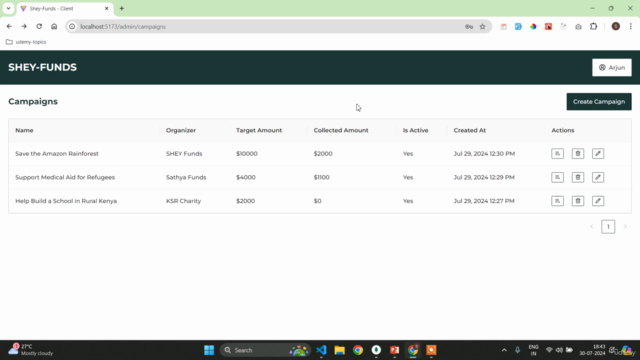This screenshot has width=640, height=360.
Task: Reload the page with the refresh icon
Action: [39, 27]
